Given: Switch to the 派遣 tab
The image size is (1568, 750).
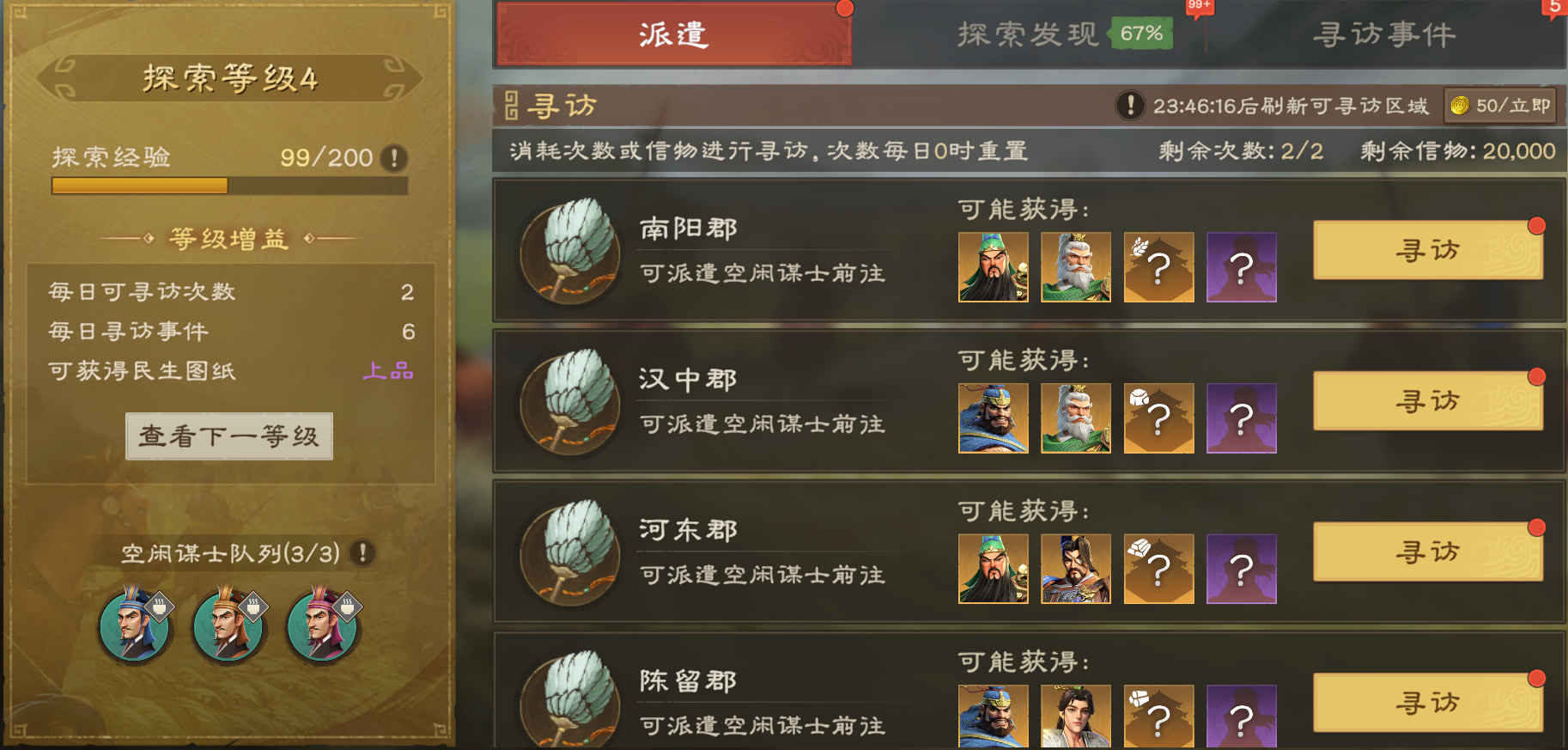Looking at the screenshot, I should (x=674, y=34).
